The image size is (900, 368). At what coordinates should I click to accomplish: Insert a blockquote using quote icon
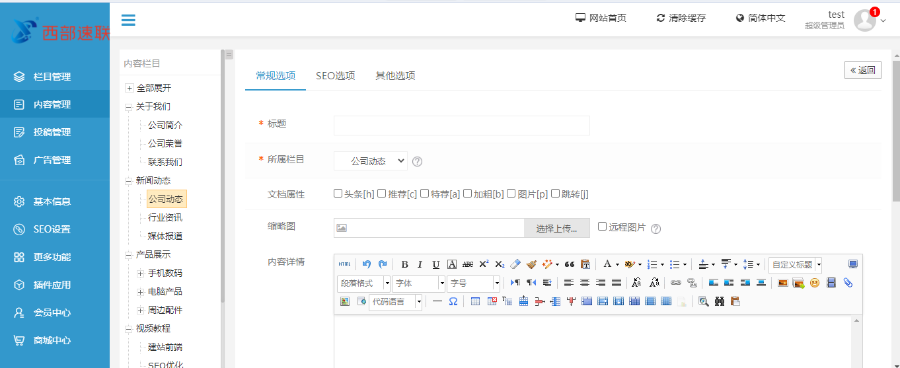569,265
